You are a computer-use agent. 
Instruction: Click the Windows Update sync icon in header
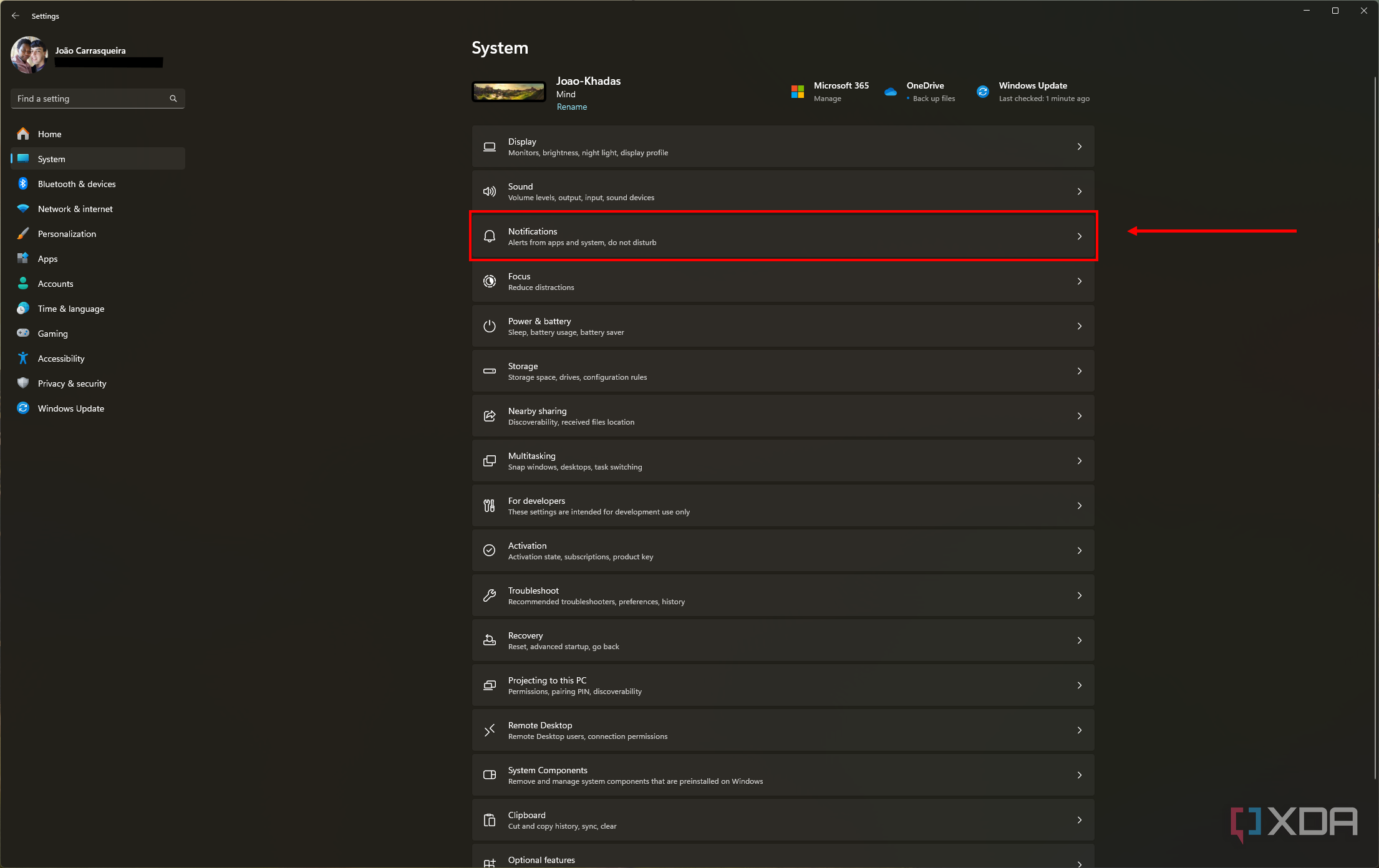coord(983,92)
